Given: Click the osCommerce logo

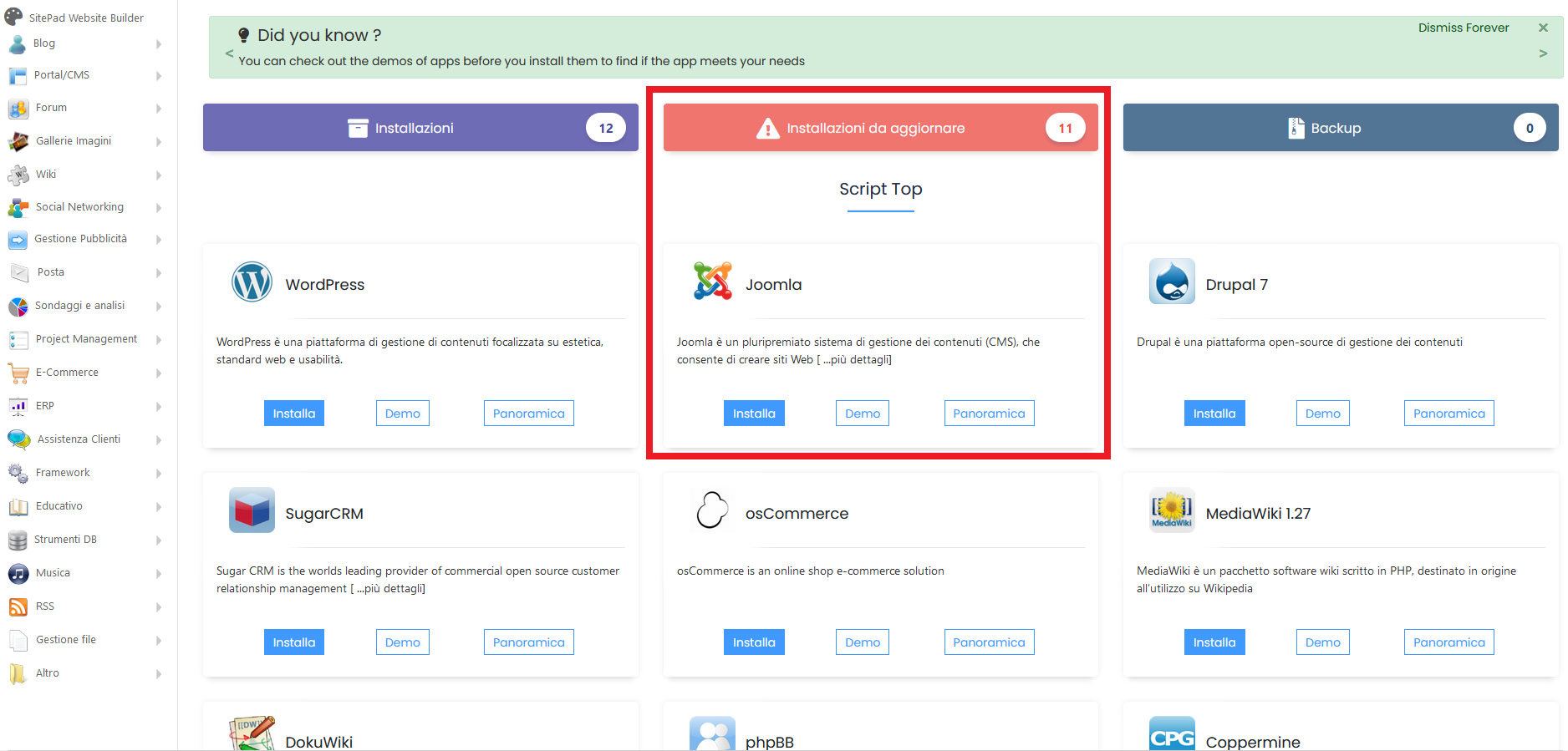Looking at the screenshot, I should point(712,510).
